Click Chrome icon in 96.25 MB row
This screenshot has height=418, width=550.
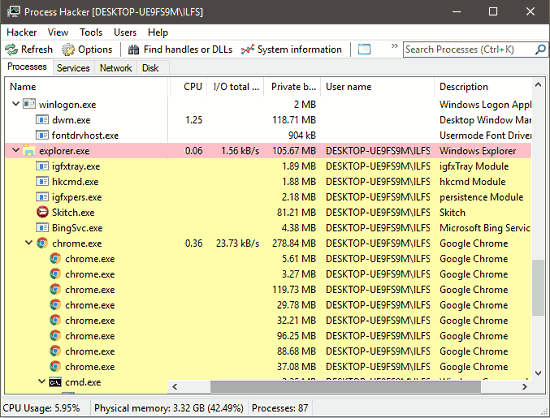click(55, 336)
